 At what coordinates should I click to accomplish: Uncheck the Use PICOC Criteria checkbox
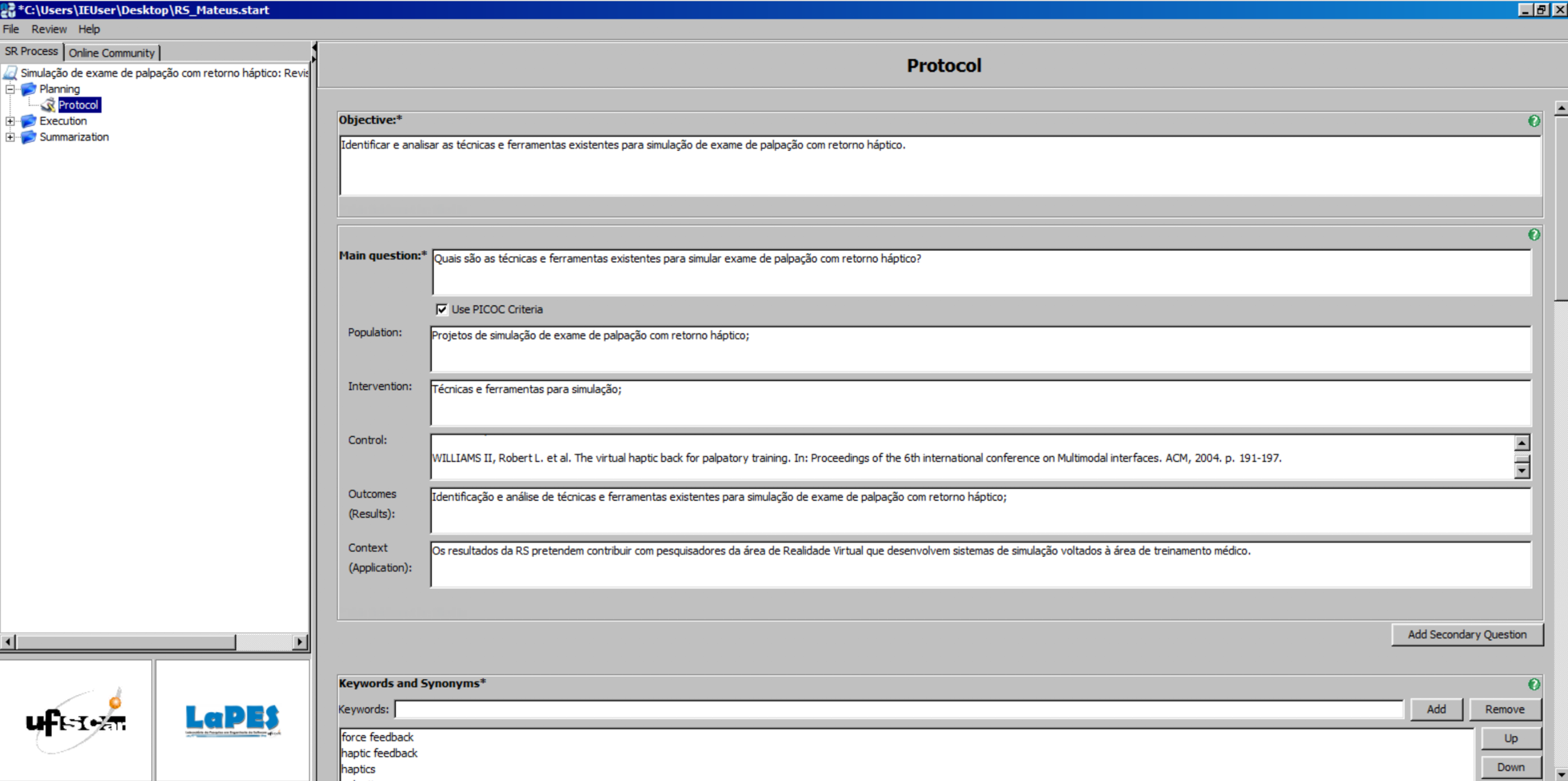(442, 309)
